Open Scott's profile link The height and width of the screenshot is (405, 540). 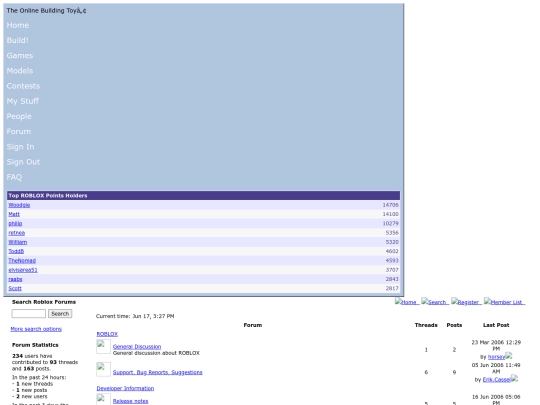[x=15, y=289]
